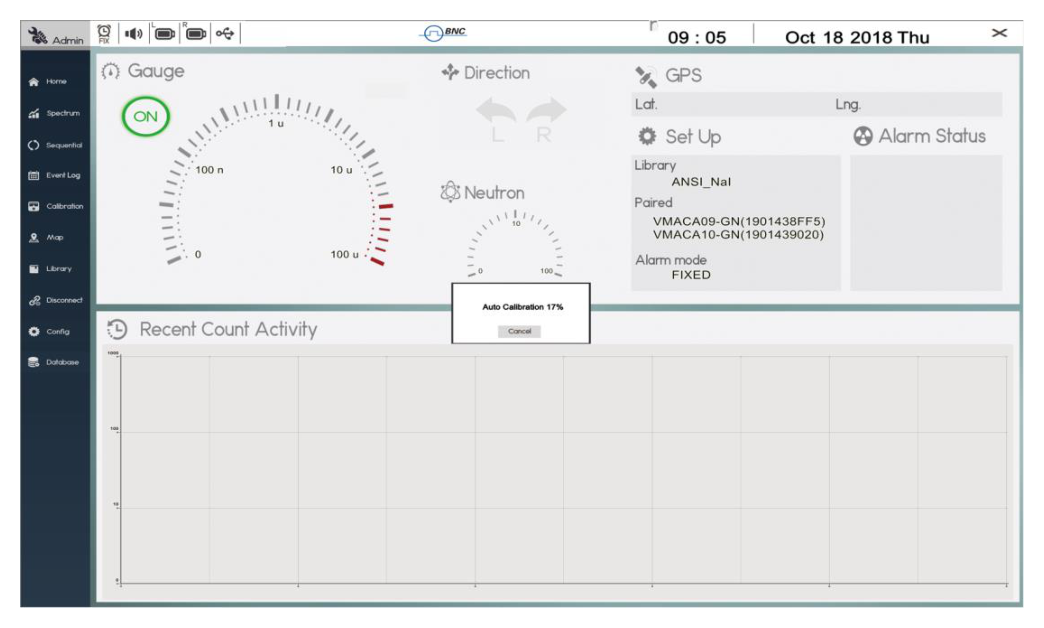Toggle the speaker sound icon

point(134,33)
